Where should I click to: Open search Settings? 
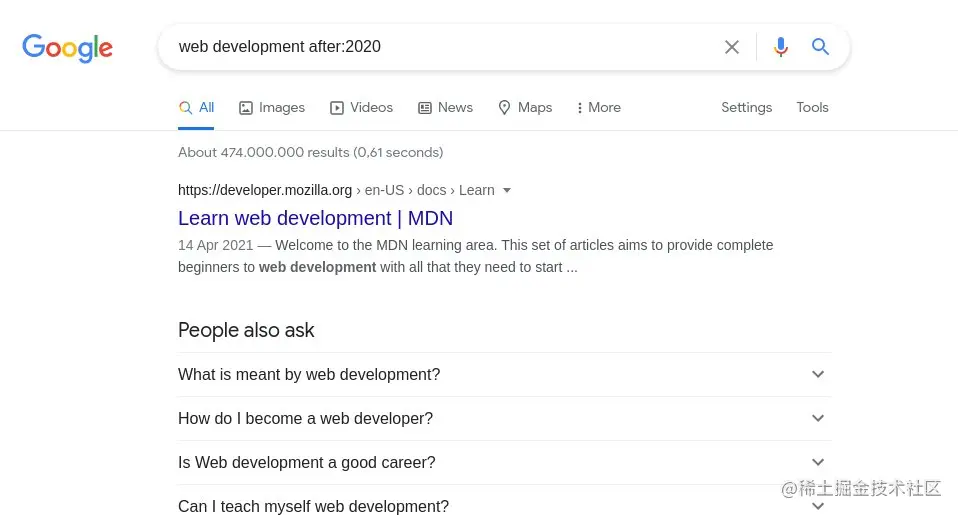coord(746,108)
